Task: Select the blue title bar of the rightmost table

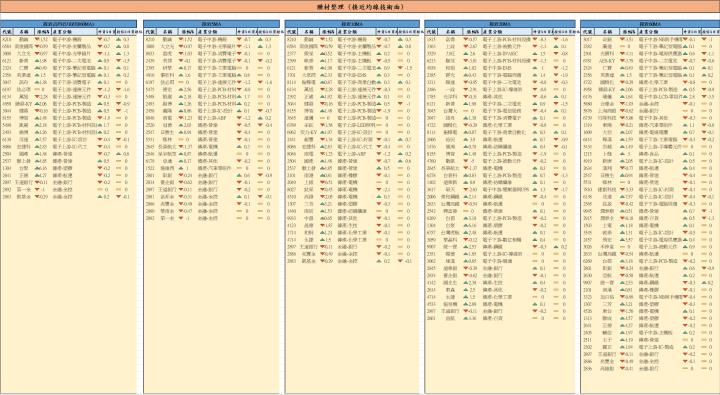Action: [650, 23]
